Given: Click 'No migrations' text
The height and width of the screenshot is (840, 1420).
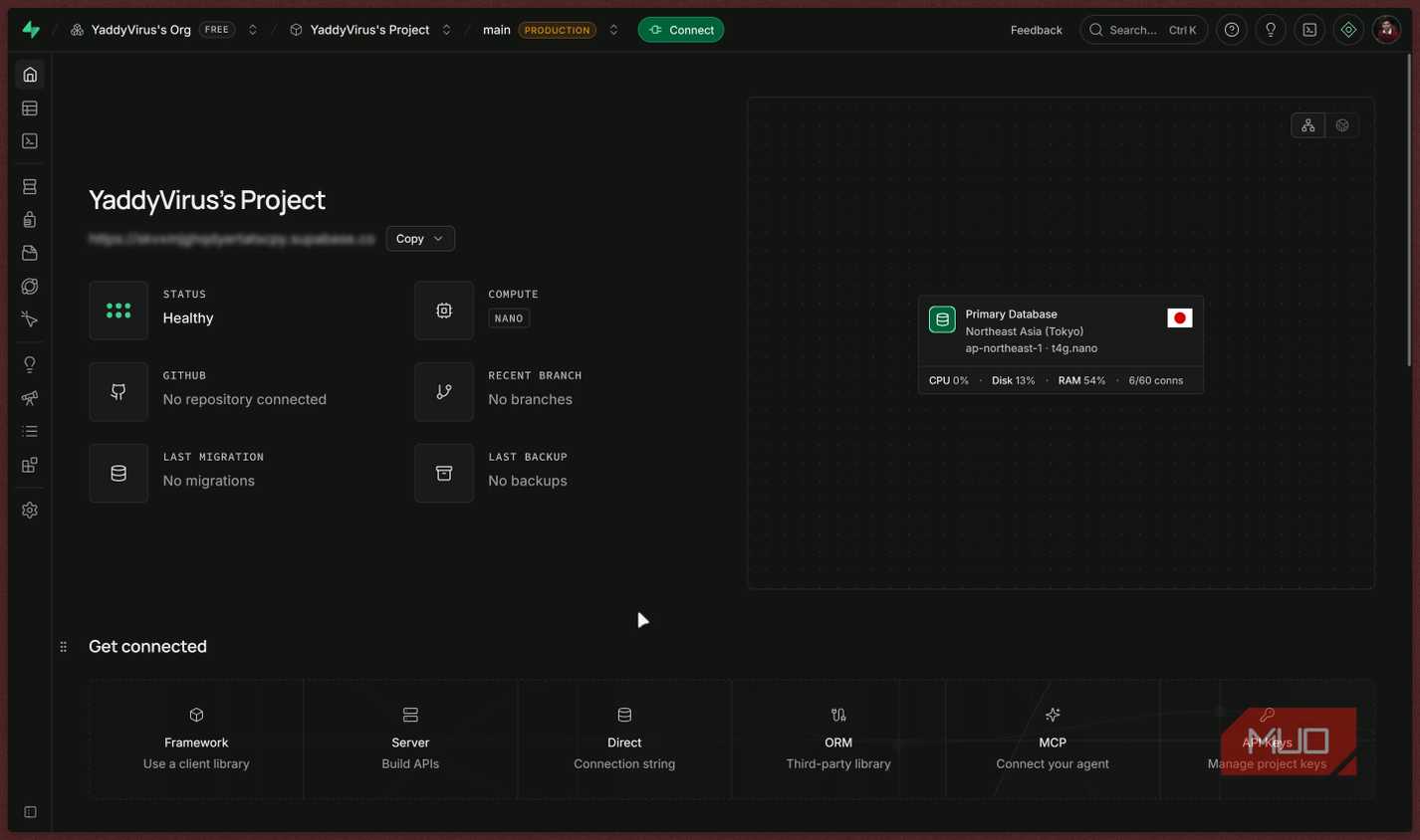Looking at the screenshot, I should pyautogui.click(x=209, y=481).
